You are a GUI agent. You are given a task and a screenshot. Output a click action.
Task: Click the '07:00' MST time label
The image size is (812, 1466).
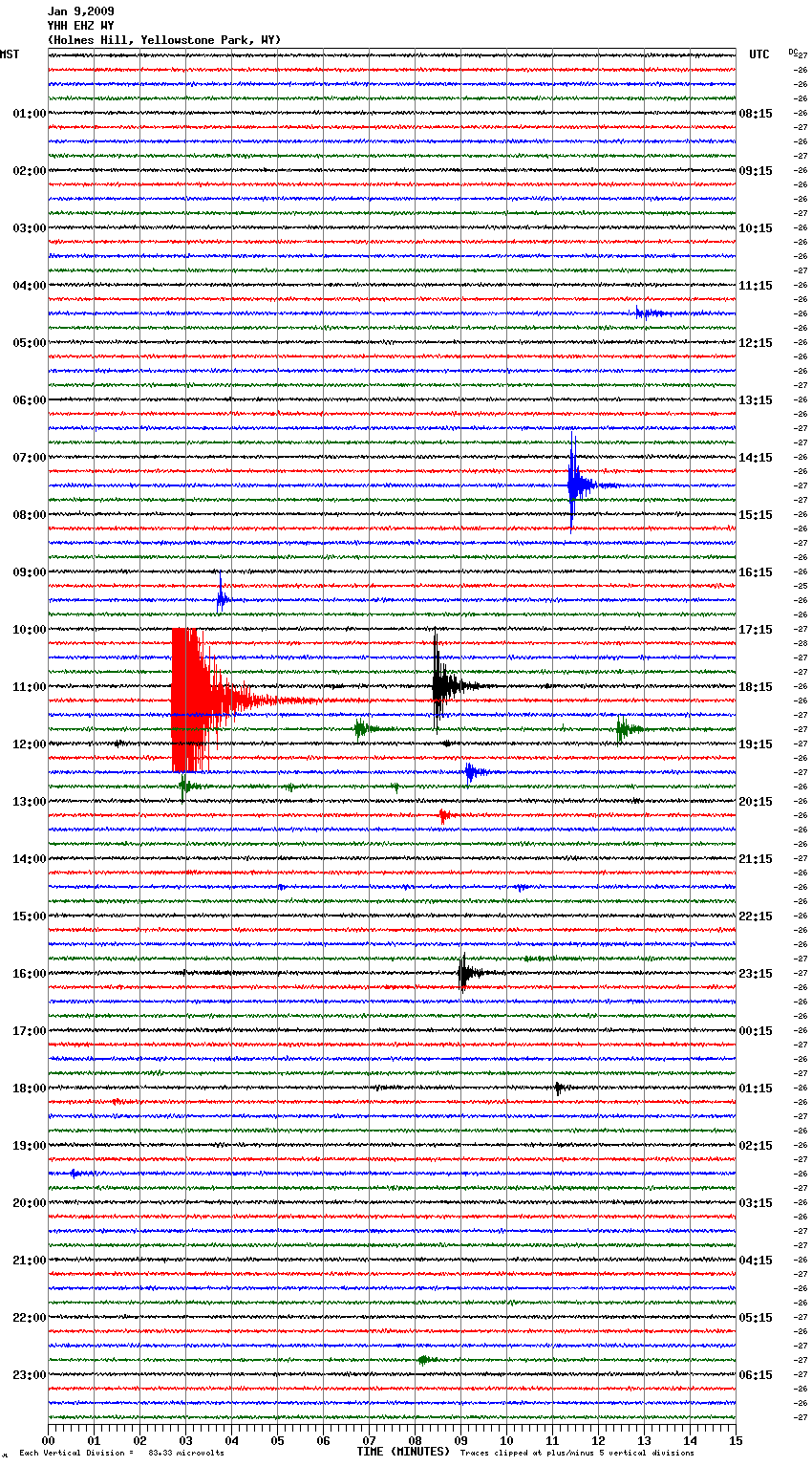tap(29, 458)
